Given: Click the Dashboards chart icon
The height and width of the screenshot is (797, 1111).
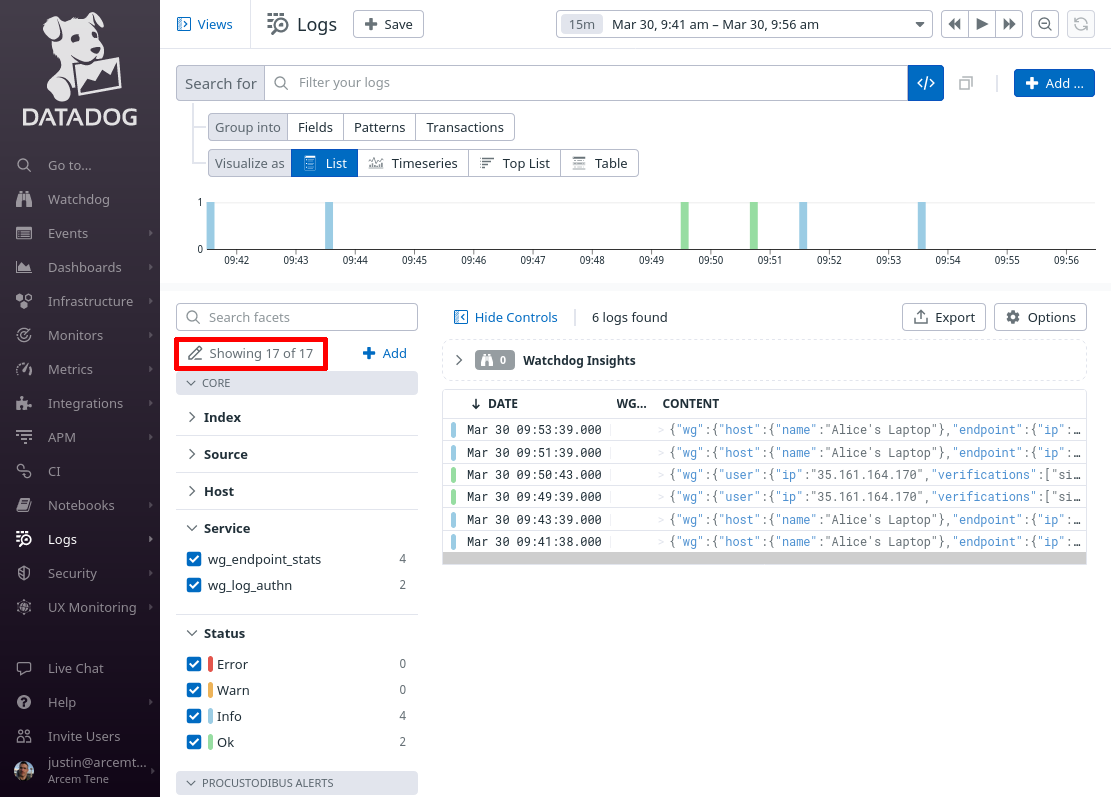Looking at the screenshot, I should point(24,267).
